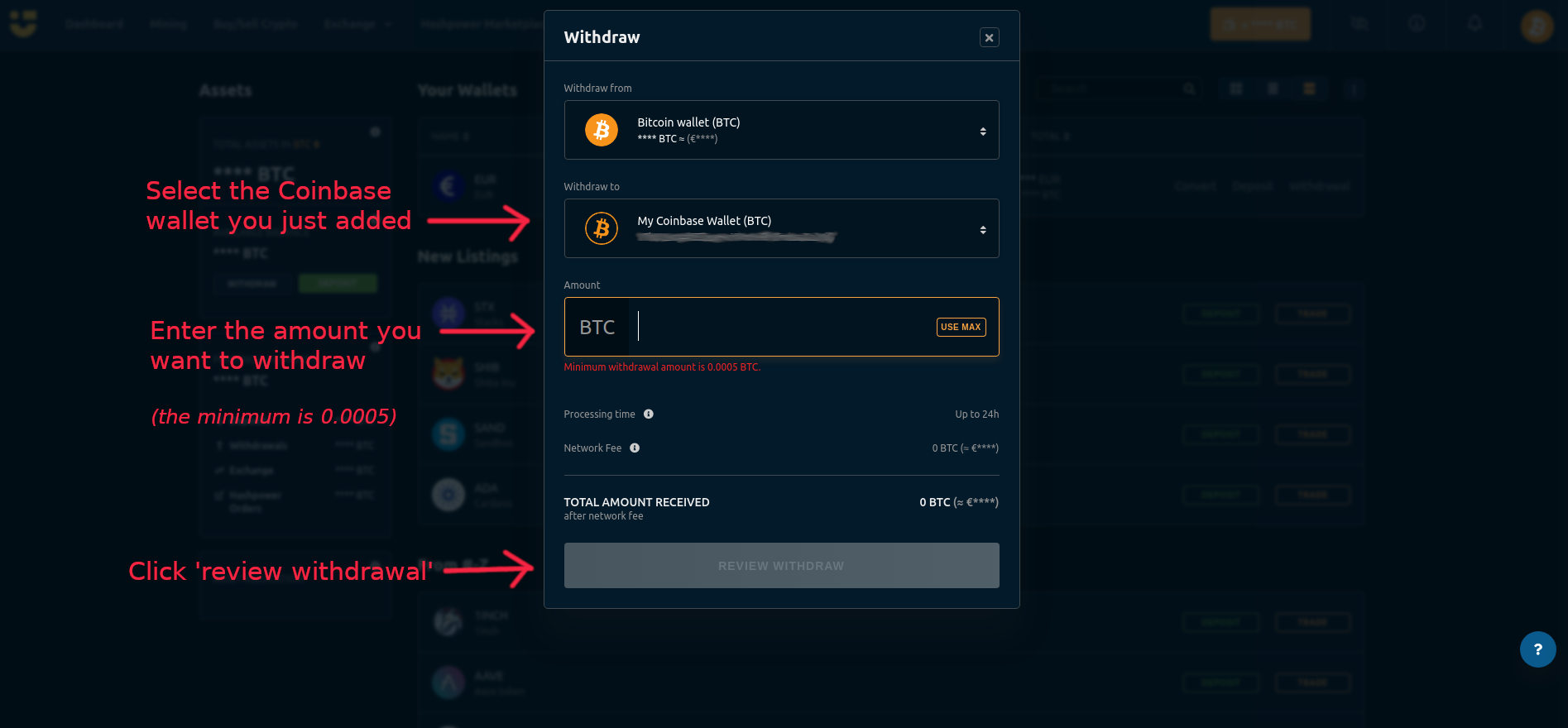Screen dimensions: 1568x728
Task: Click the NiceHash logo icon
Action: pyautogui.click(x=23, y=24)
